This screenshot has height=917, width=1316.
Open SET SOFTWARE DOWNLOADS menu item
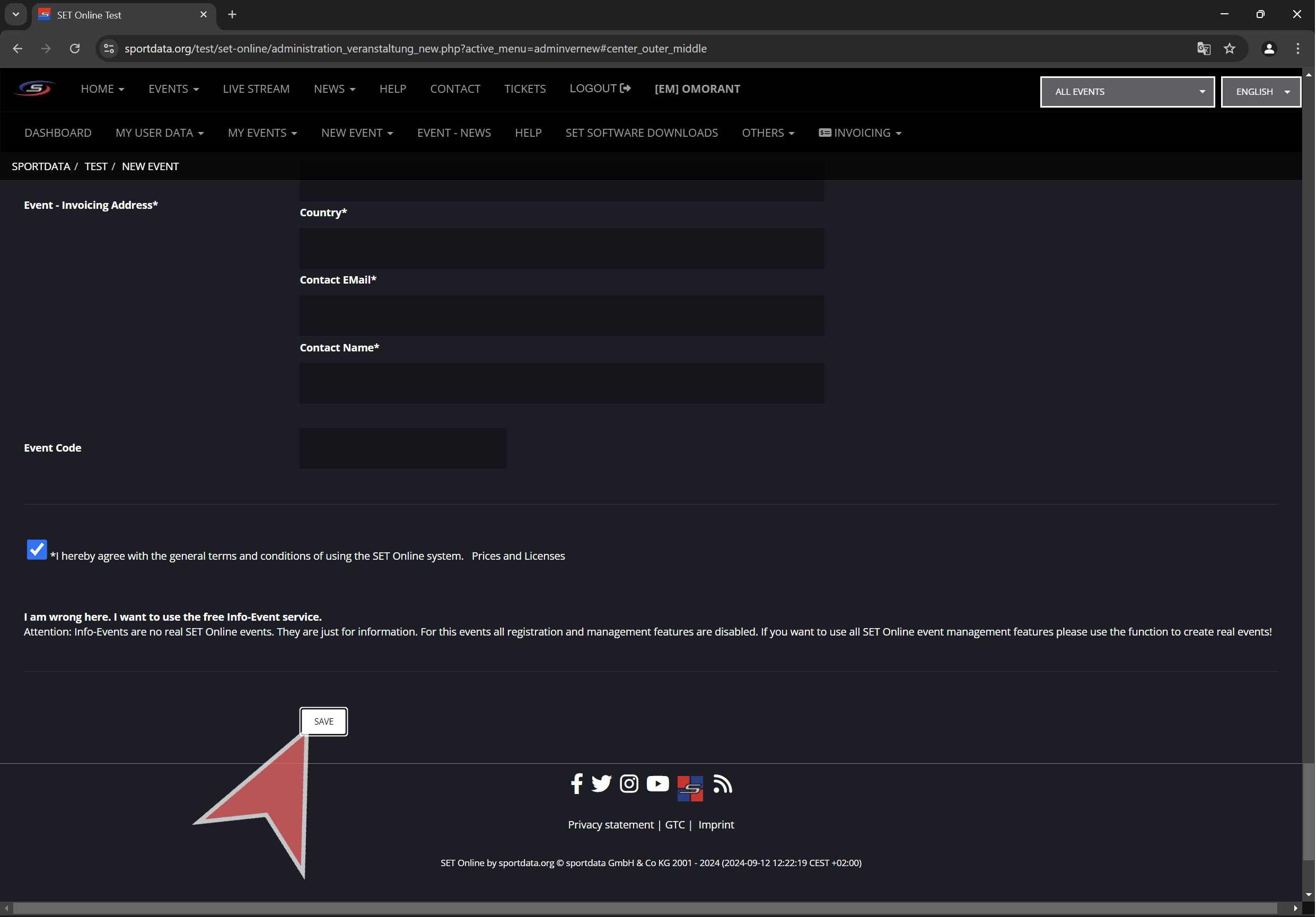coord(642,133)
